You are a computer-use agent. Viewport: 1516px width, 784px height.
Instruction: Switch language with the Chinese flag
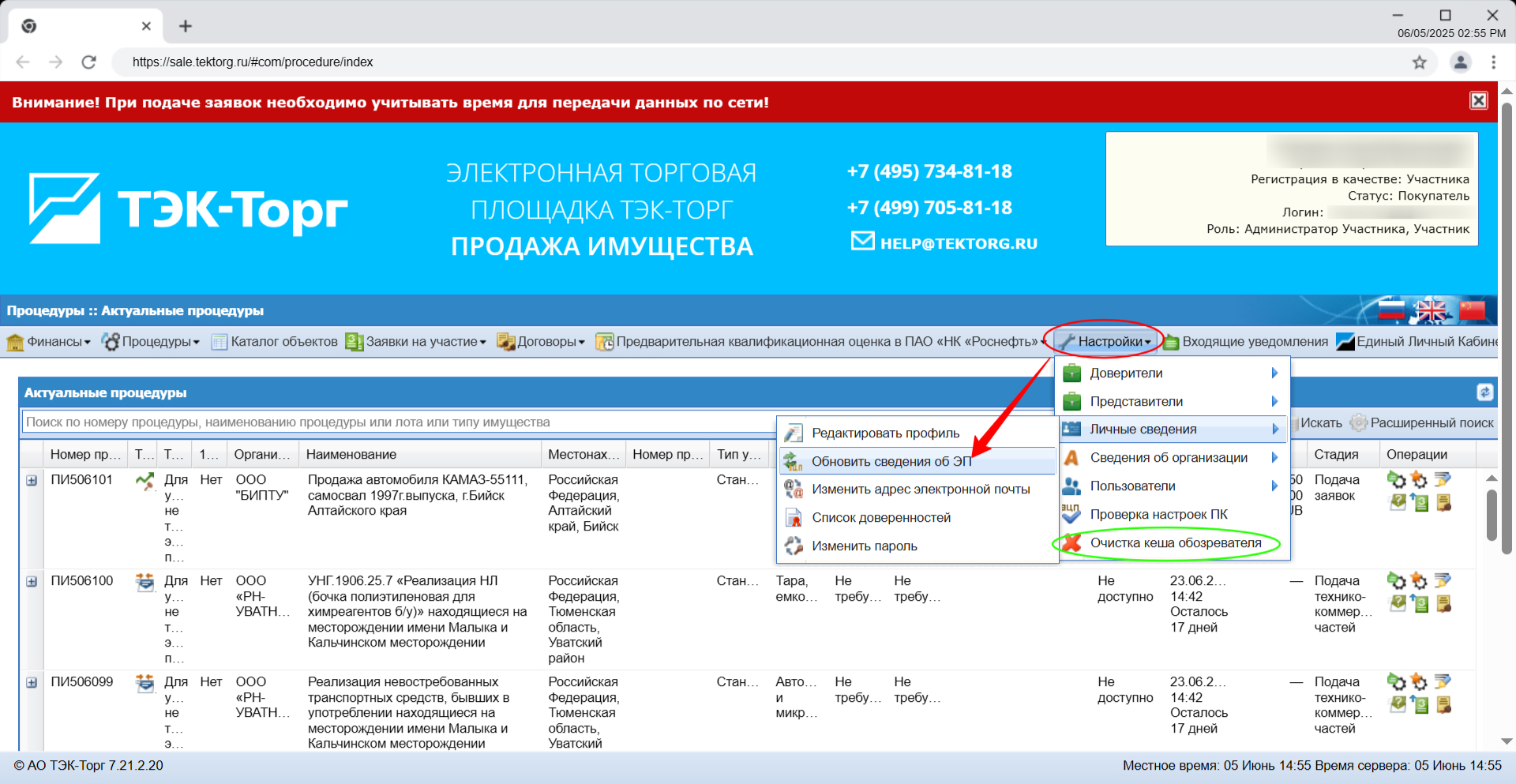point(1472,310)
